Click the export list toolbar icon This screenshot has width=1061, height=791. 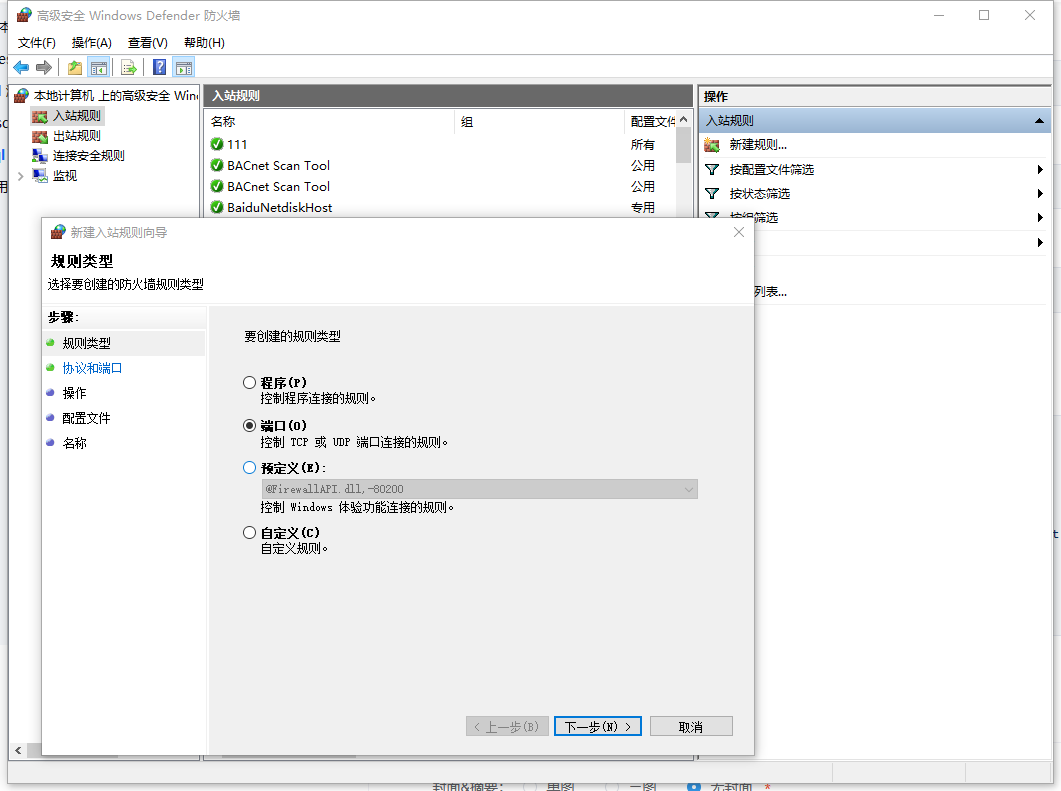point(128,68)
